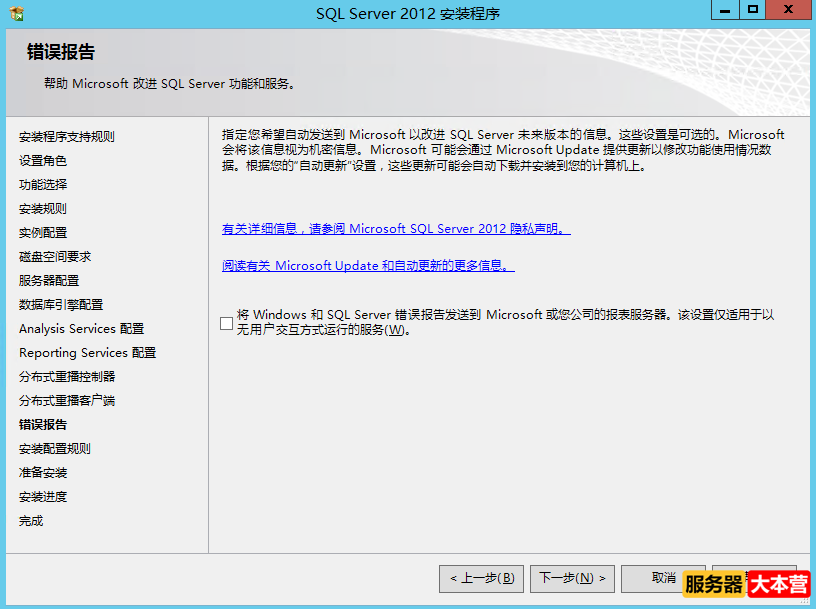The image size is (816, 609).
Task: Cancel setup with the 取消 button
Action: pos(663,578)
